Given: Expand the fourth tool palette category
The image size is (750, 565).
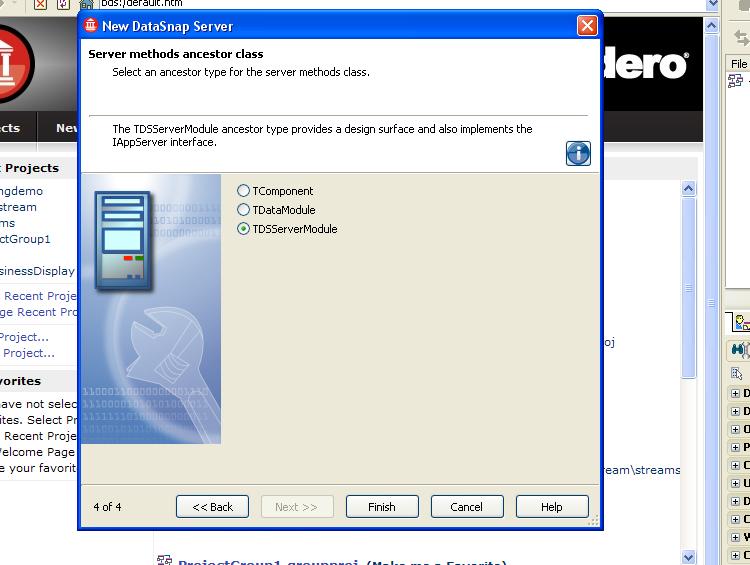Looking at the screenshot, I should [x=736, y=448].
